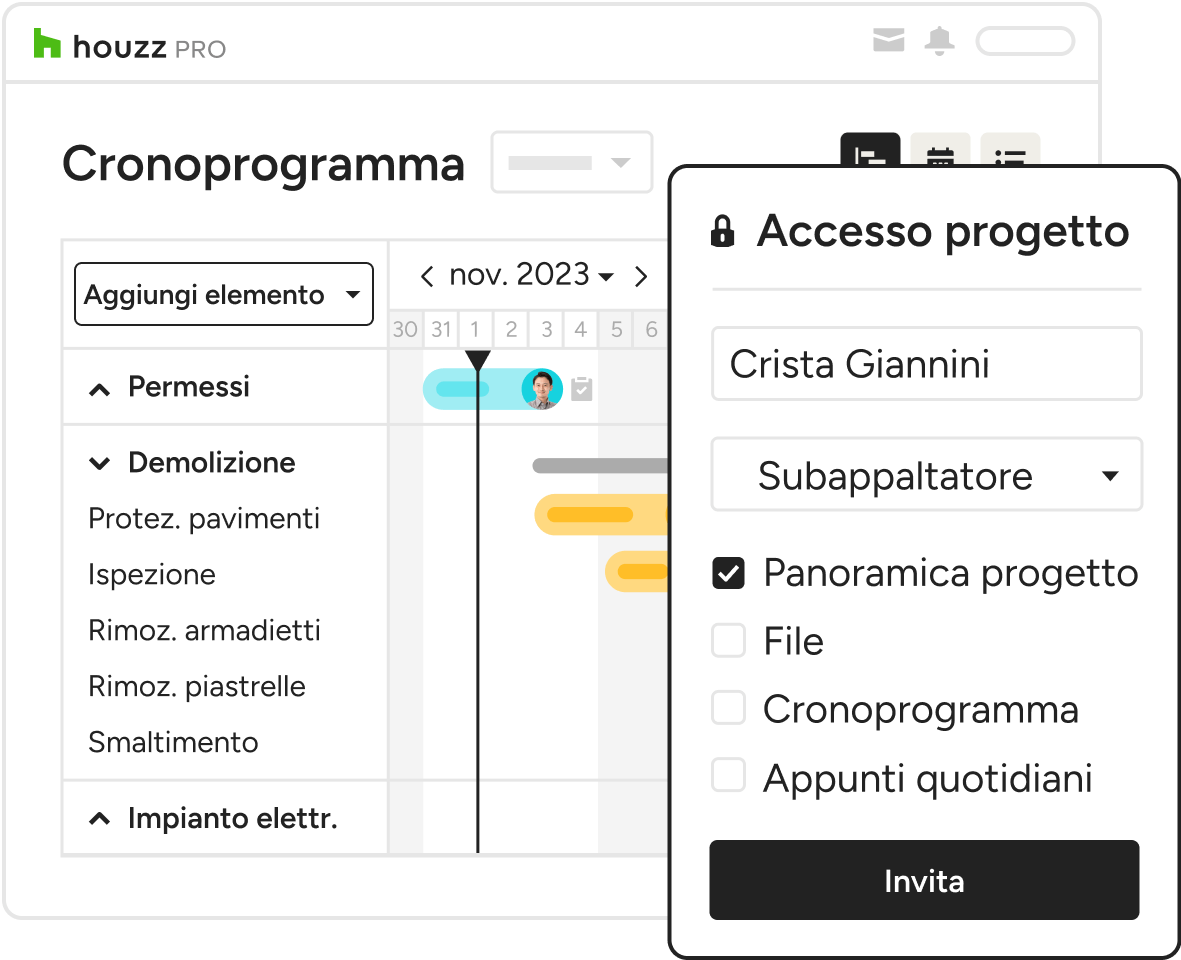Image resolution: width=1181 pixels, height=960 pixels.
Task: Collapse the Demolizione section
Action: (x=99, y=463)
